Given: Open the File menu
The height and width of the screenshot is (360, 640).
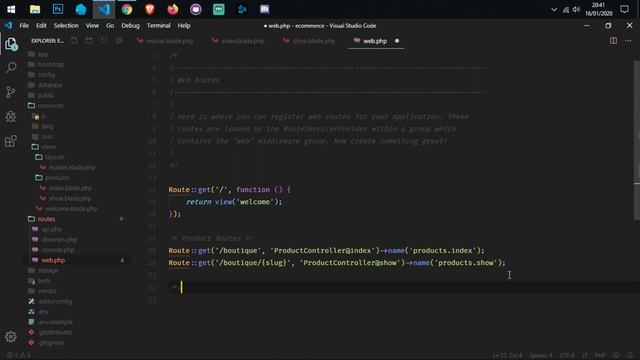Looking at the screenshot, I should pos(24,25).
